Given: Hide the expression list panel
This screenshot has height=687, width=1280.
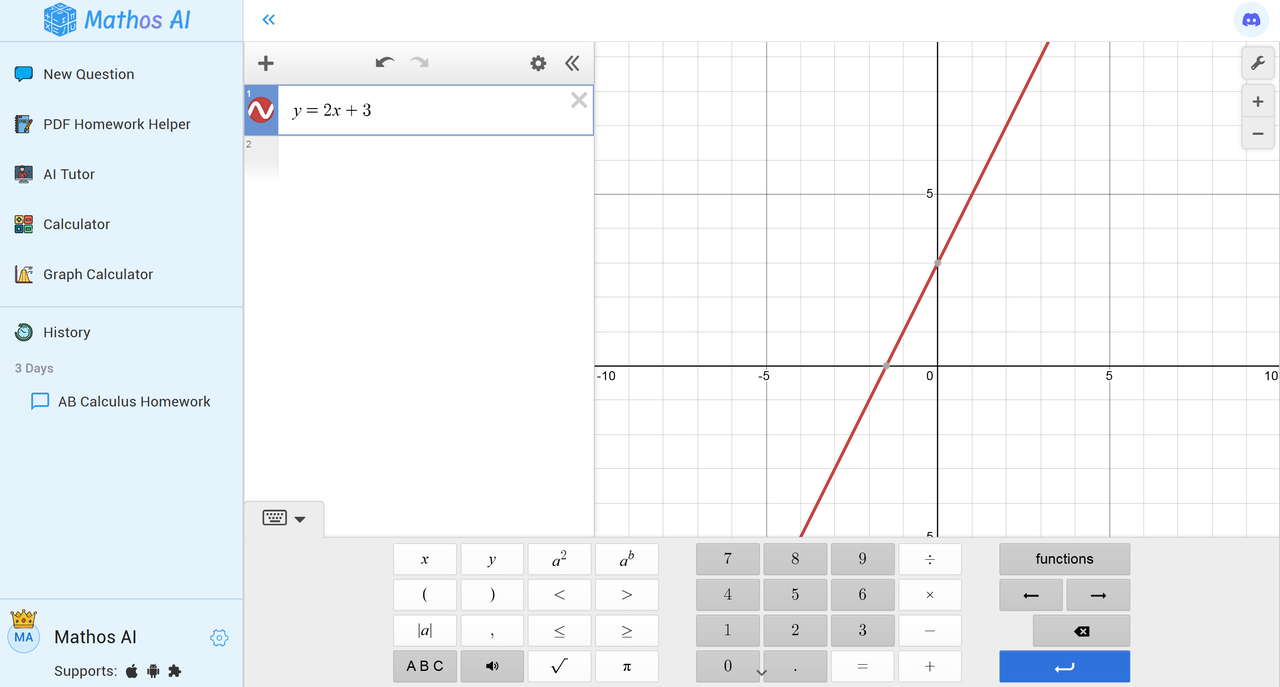Looking at the screenshot, I should (572, 63).
